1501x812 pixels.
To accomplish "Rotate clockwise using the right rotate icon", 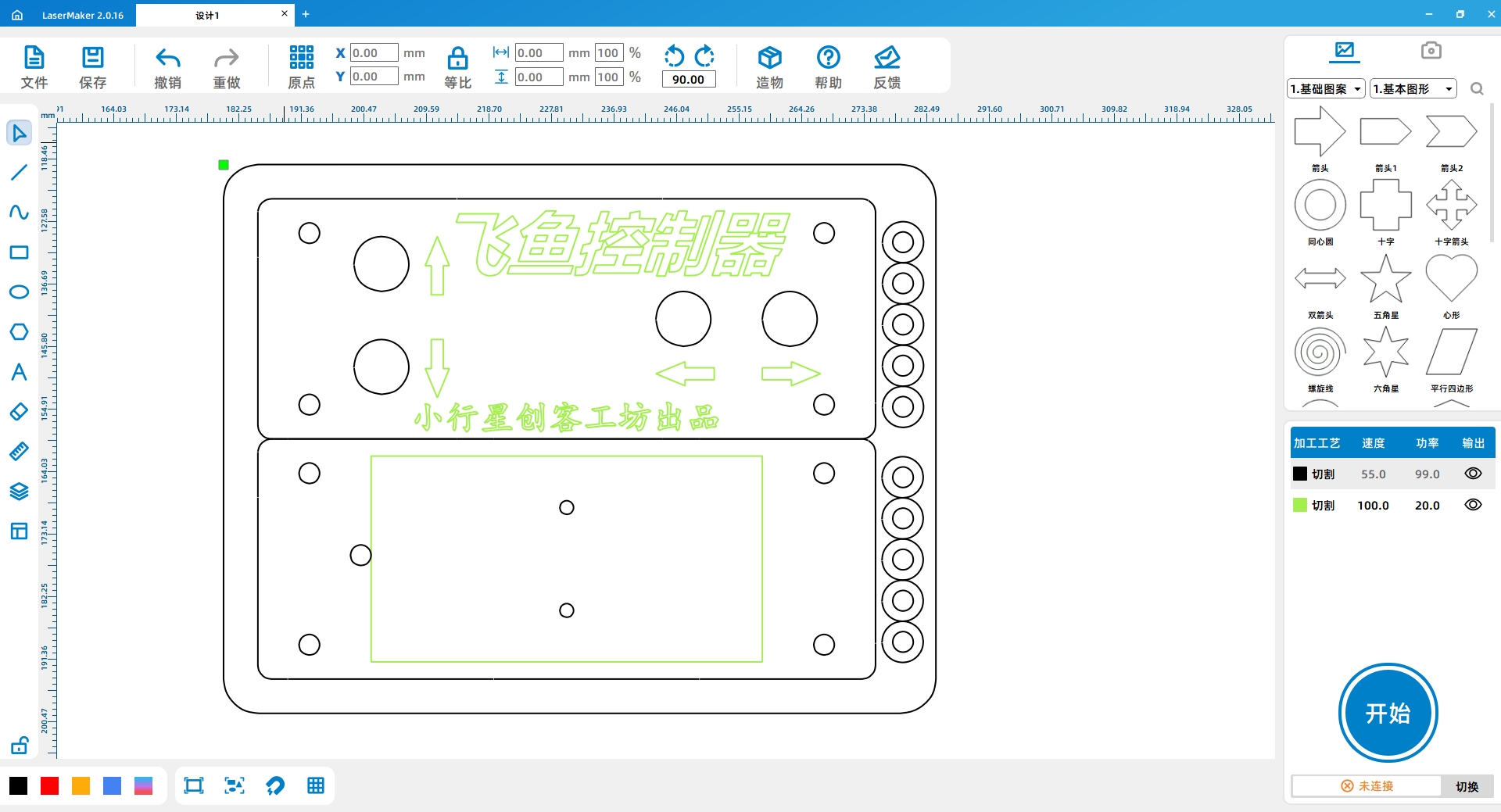I will [704, 55].
